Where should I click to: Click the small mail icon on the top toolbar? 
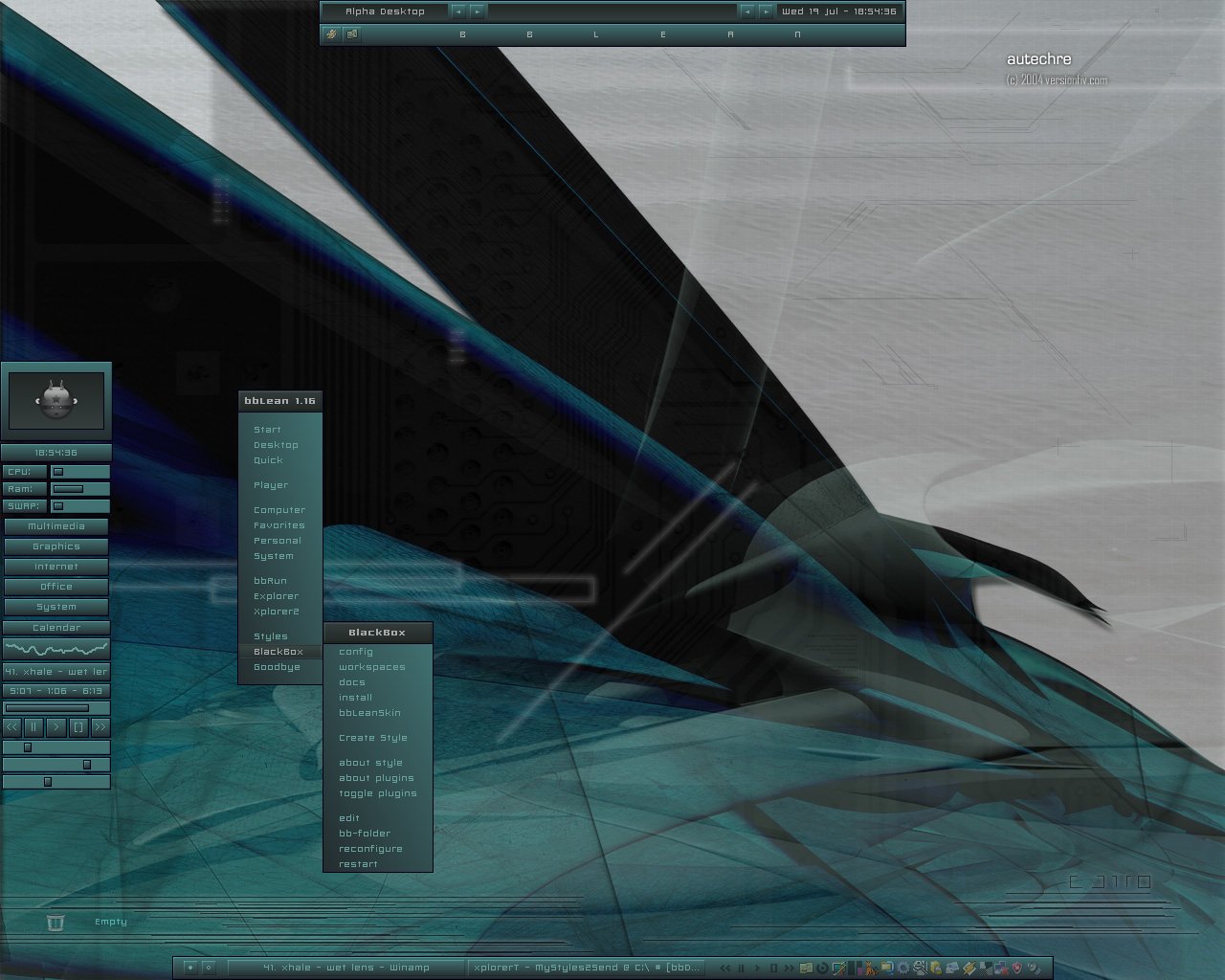[x=352, y=33]
